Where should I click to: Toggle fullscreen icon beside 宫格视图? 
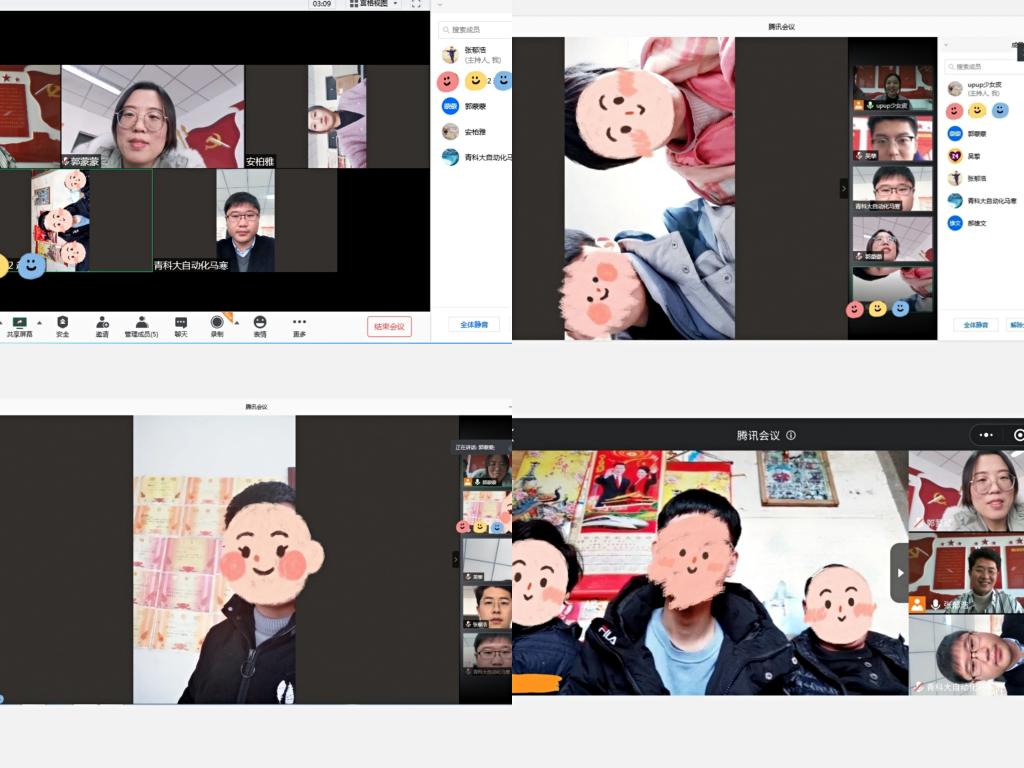(416, 4)
